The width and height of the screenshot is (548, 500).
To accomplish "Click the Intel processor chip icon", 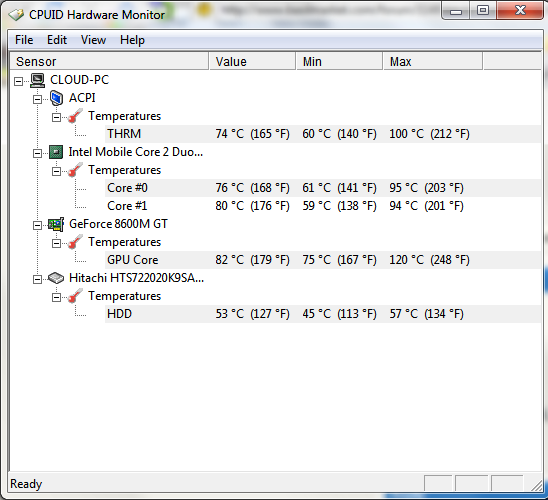I will [56, 152].
